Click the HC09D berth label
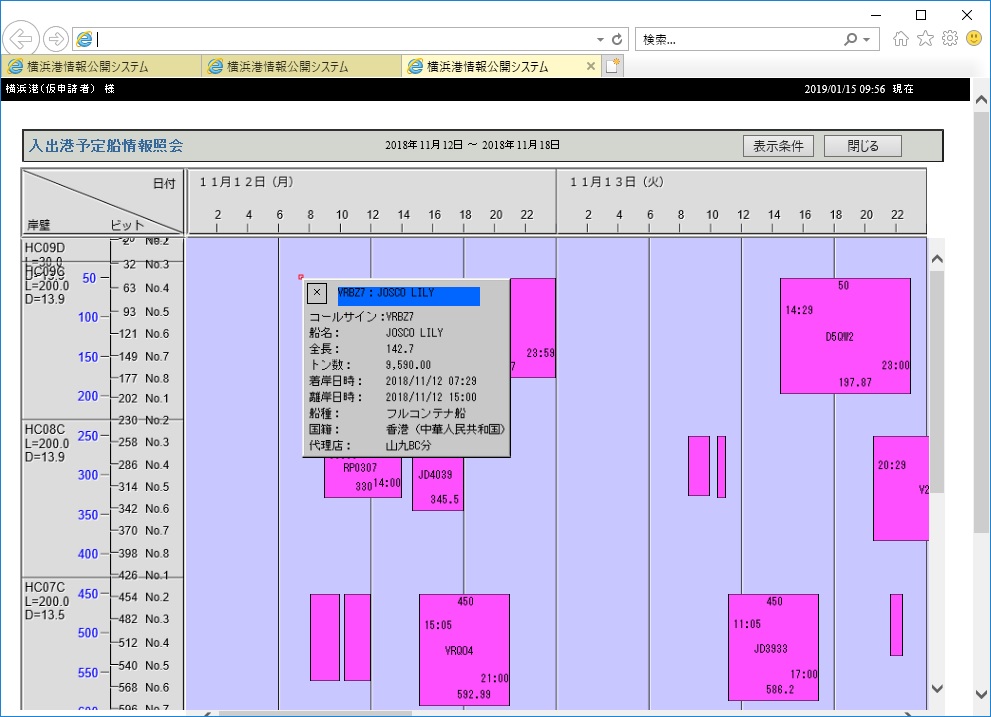This screenshot has width=991, height=717. (44, 247)
